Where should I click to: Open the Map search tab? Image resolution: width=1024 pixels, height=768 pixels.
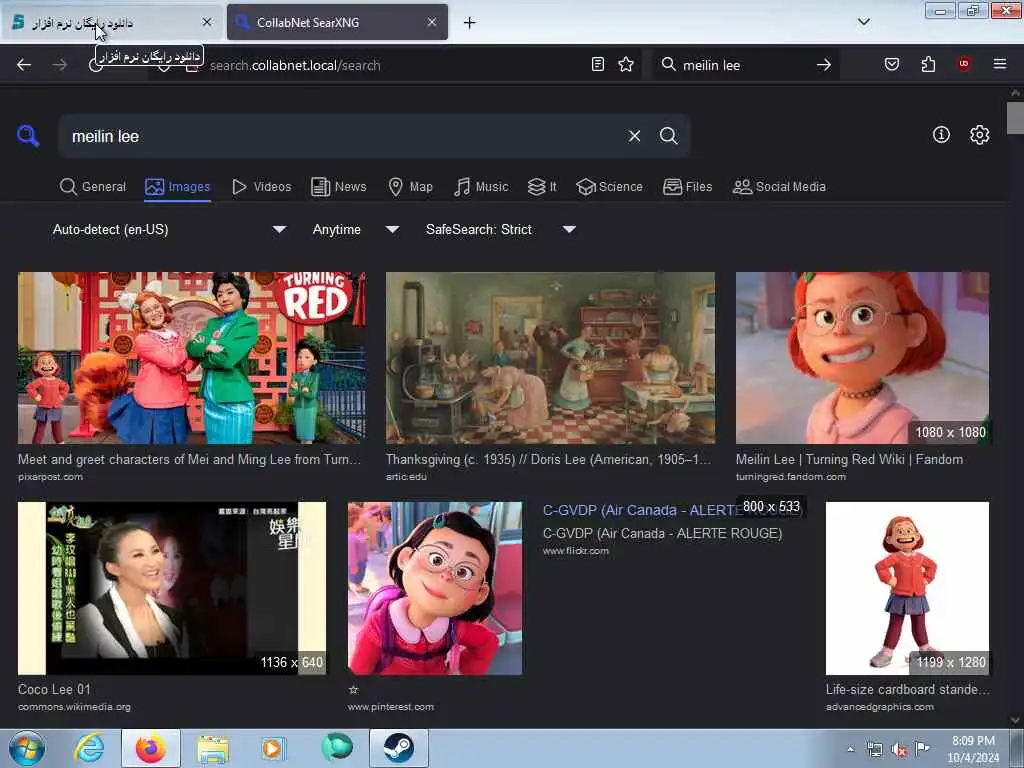pyautogui.click(x=411, y=187)
